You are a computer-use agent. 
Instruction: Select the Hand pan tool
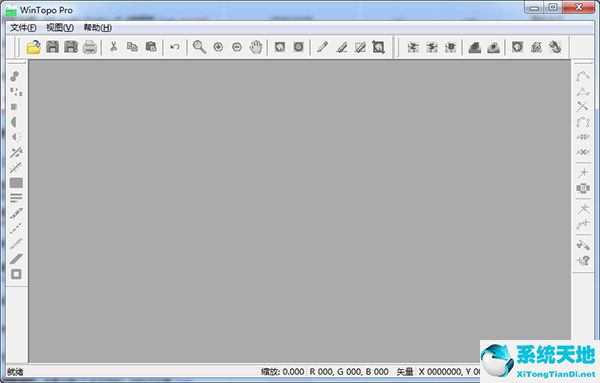coord(256,47)
